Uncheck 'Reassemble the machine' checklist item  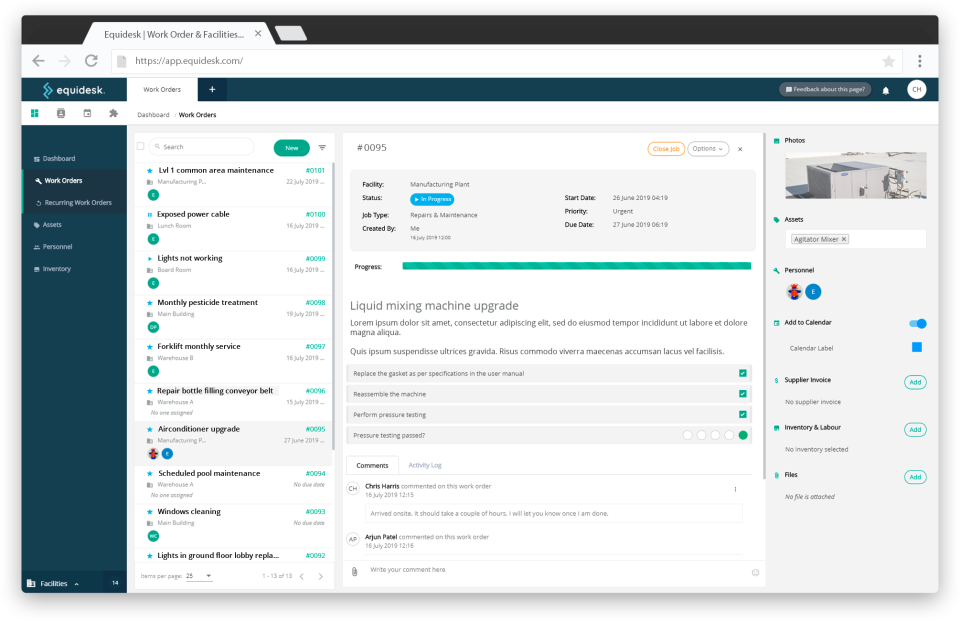click(742, 394)
